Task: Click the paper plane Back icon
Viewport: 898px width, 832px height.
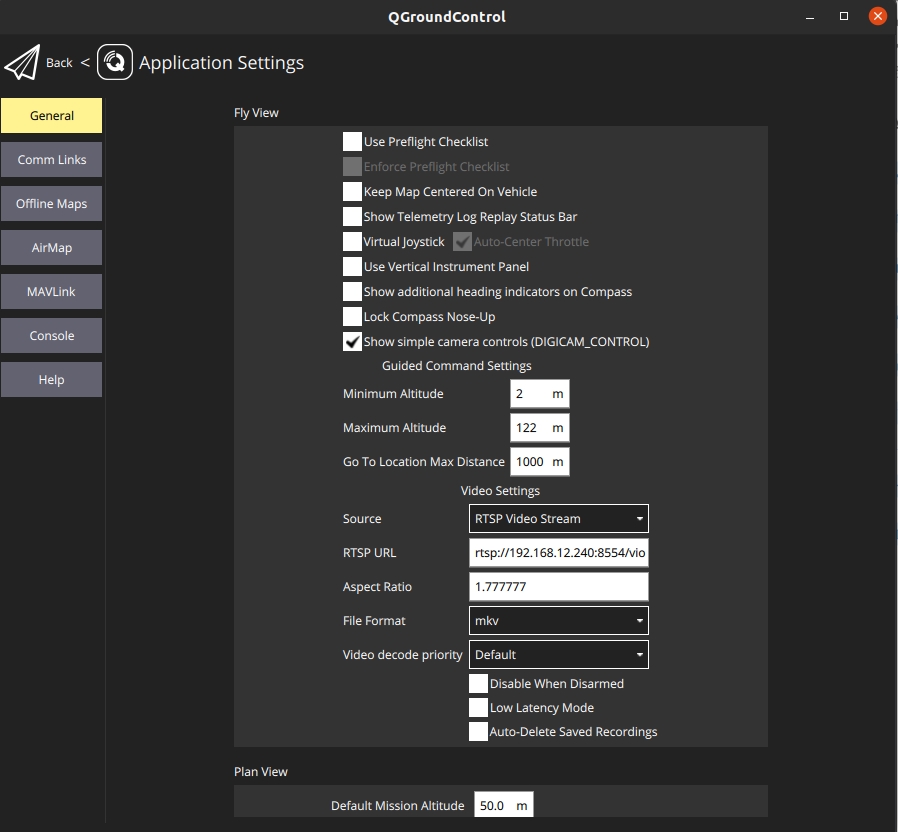Action: point(21,63)
